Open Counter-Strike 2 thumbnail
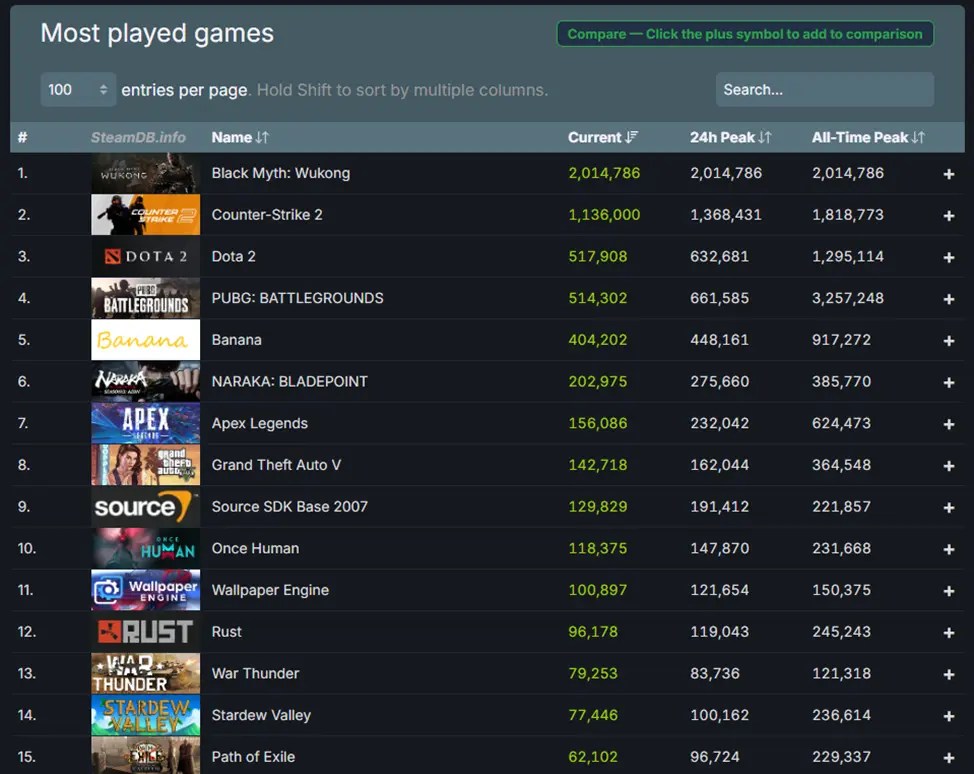 point(145,214)
